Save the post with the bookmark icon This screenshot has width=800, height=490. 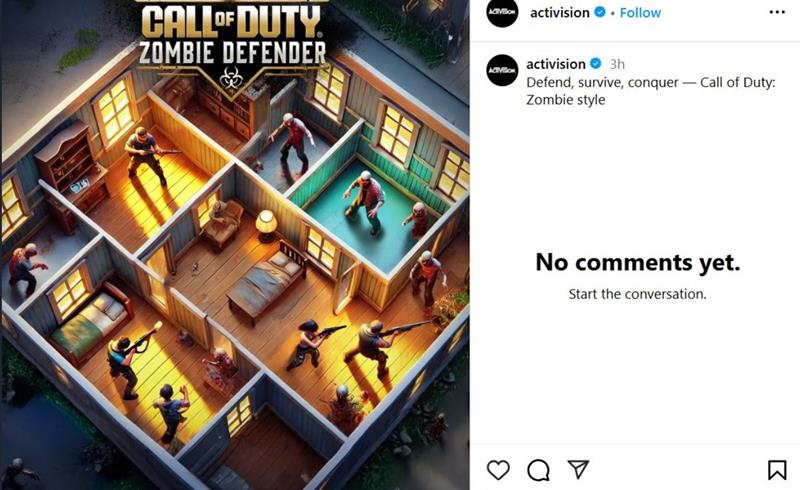(x=777, y=470)
